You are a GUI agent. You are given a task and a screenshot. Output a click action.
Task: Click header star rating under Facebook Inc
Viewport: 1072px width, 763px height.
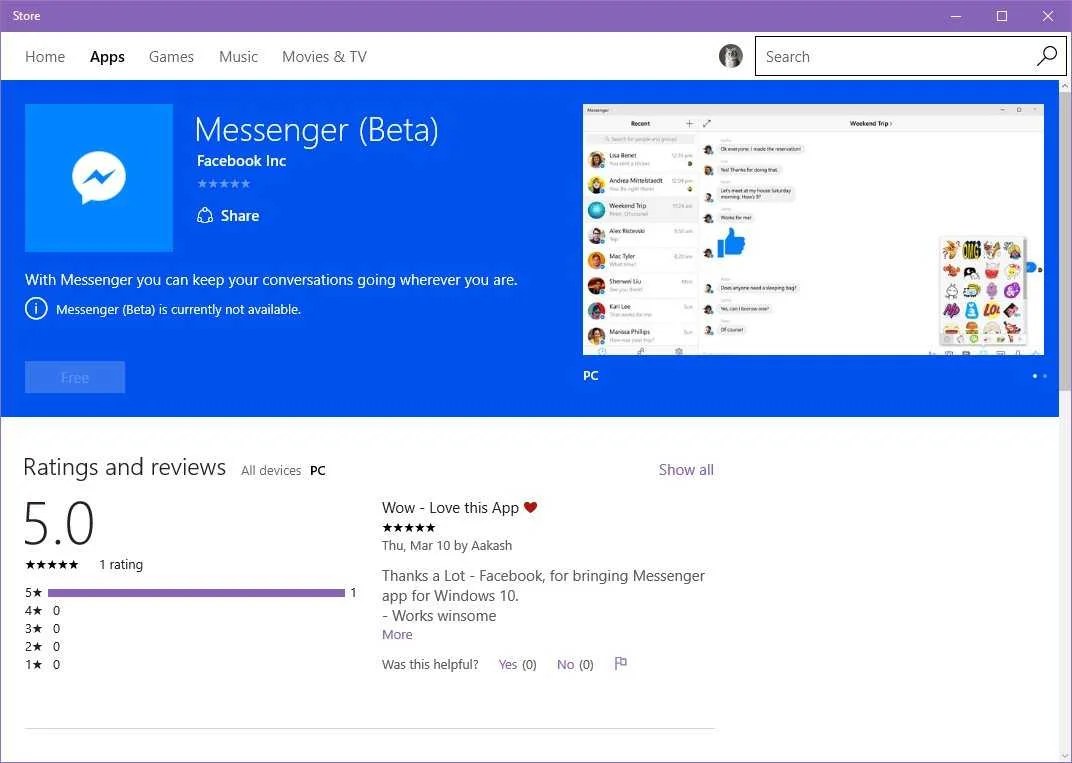pyautogui.click(x=224, y=184)
